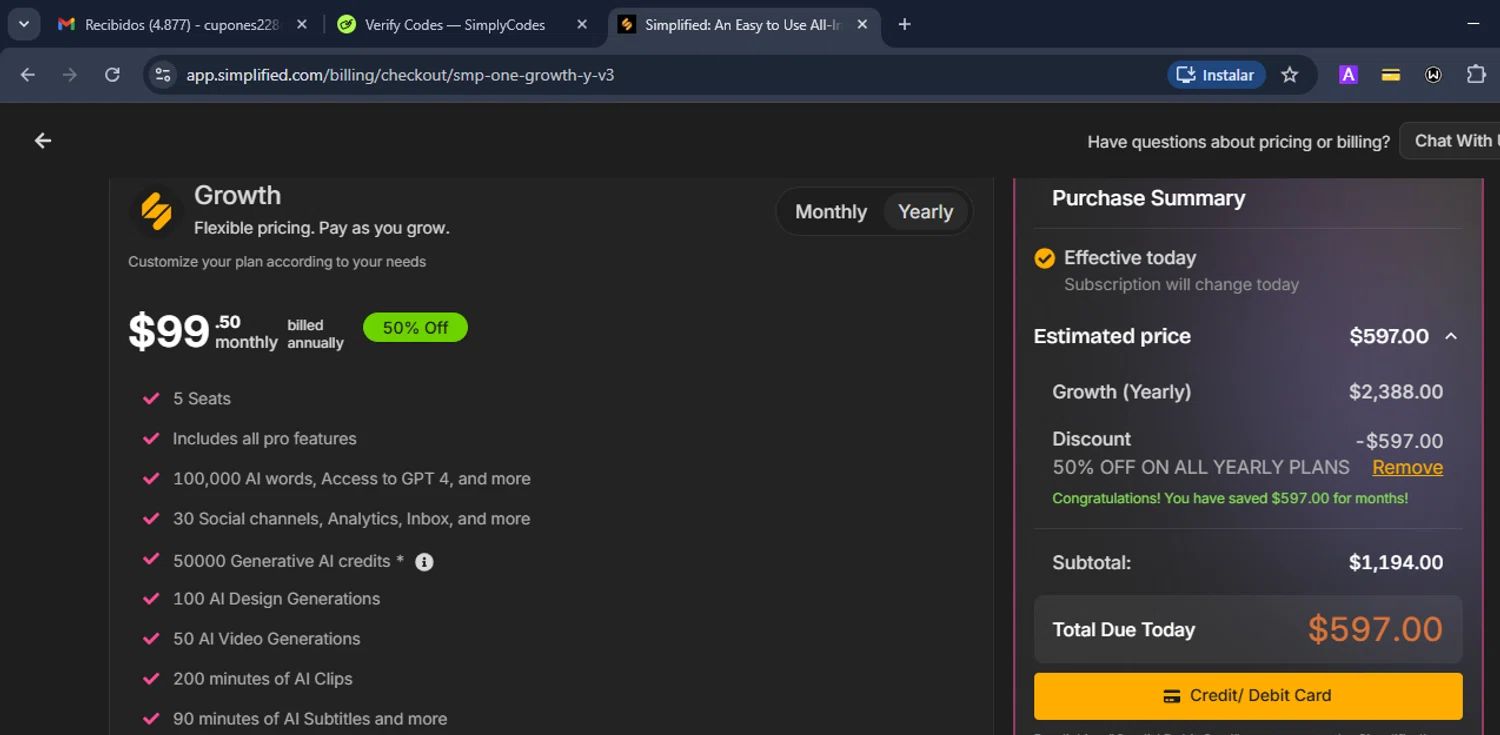This screenshot has width=1500, height=735.
Task: Click the checkmark beside 50000 Generative AI credits
Action: coord(151,560)
